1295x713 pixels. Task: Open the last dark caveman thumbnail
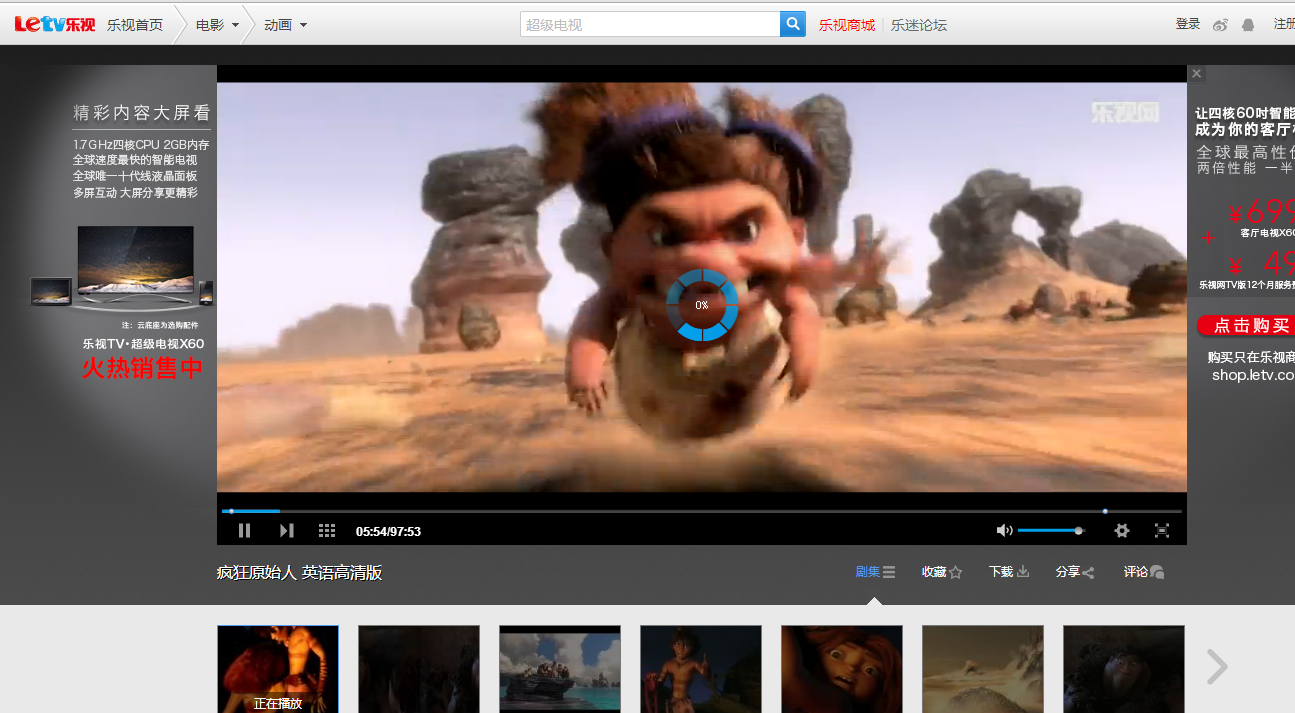click(x=1124, y=669)
